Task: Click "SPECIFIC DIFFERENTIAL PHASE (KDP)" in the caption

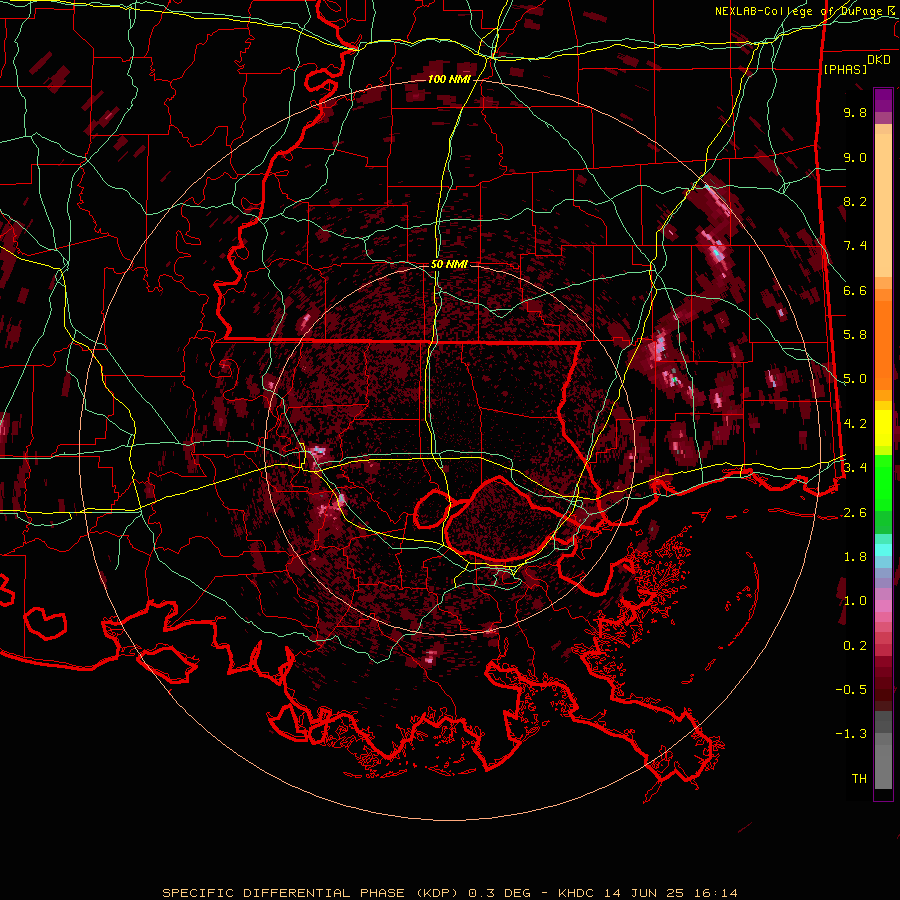Action: pos(312,893)
